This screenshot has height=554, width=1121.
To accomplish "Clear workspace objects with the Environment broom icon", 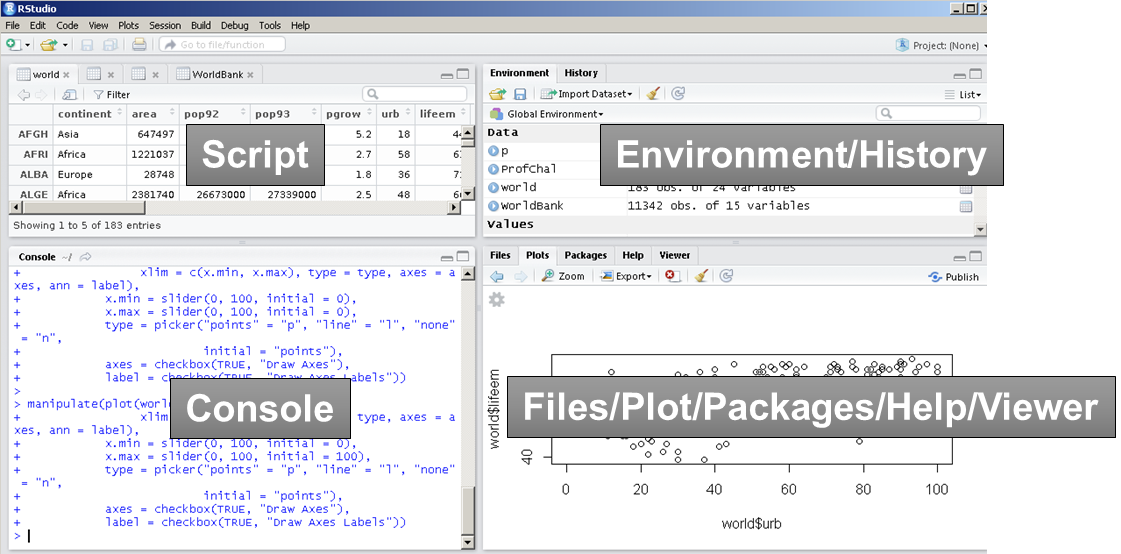I will tap(652, 94).
